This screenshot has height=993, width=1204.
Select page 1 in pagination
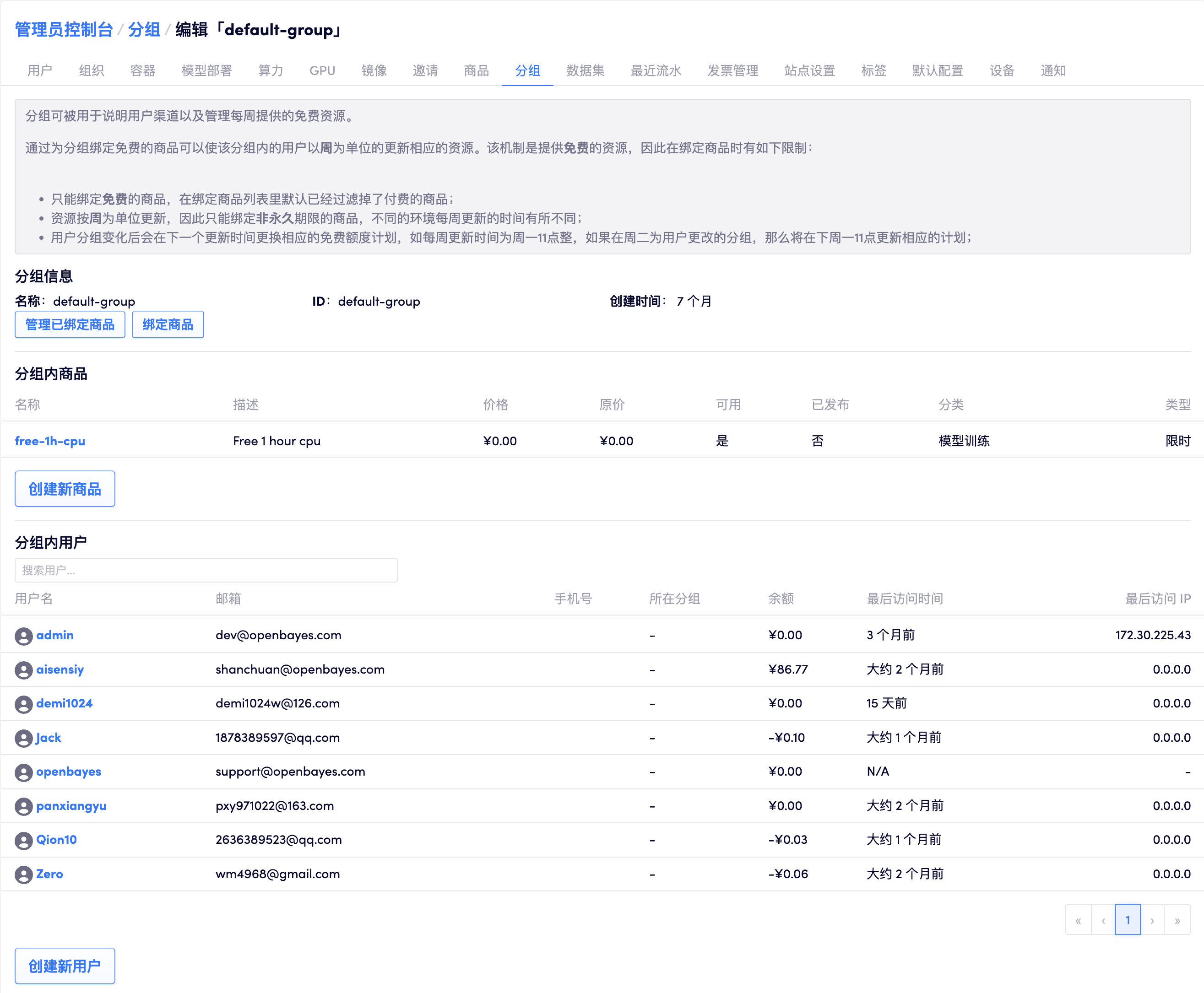coord(1127,920)
